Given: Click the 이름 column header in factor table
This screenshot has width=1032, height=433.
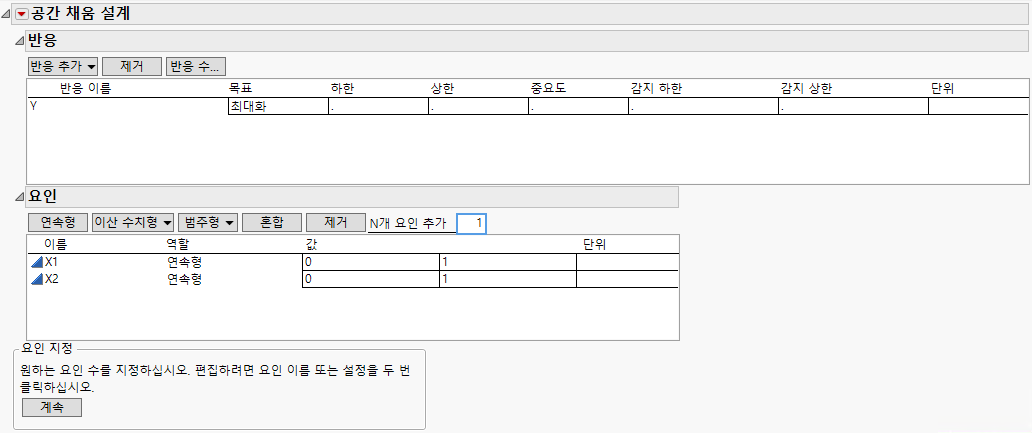Looking at the screenshot, I should 55,244.
